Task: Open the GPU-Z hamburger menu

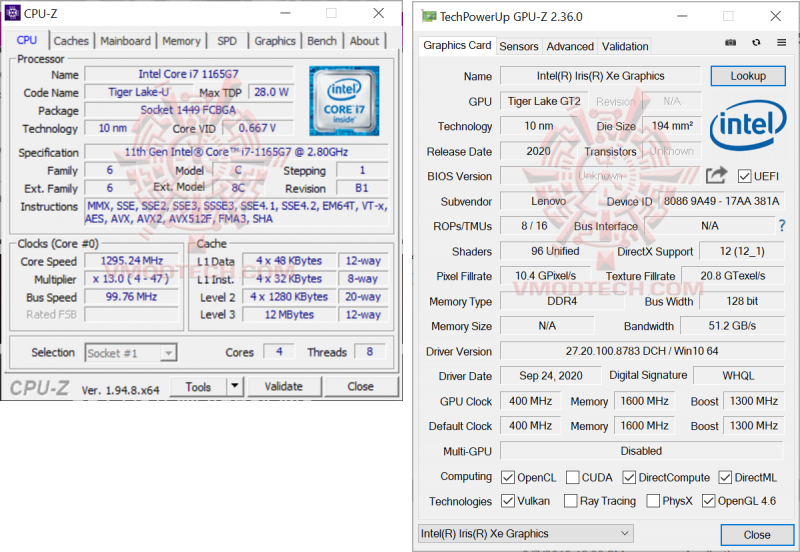Action: click(781, 43)
